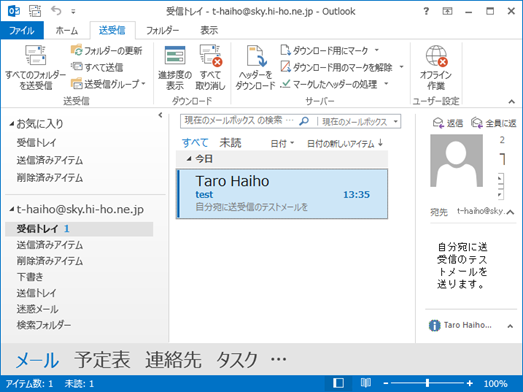The image size is (523, 392).
Task: Click the search magnifier icon
Action: point(304,121)
